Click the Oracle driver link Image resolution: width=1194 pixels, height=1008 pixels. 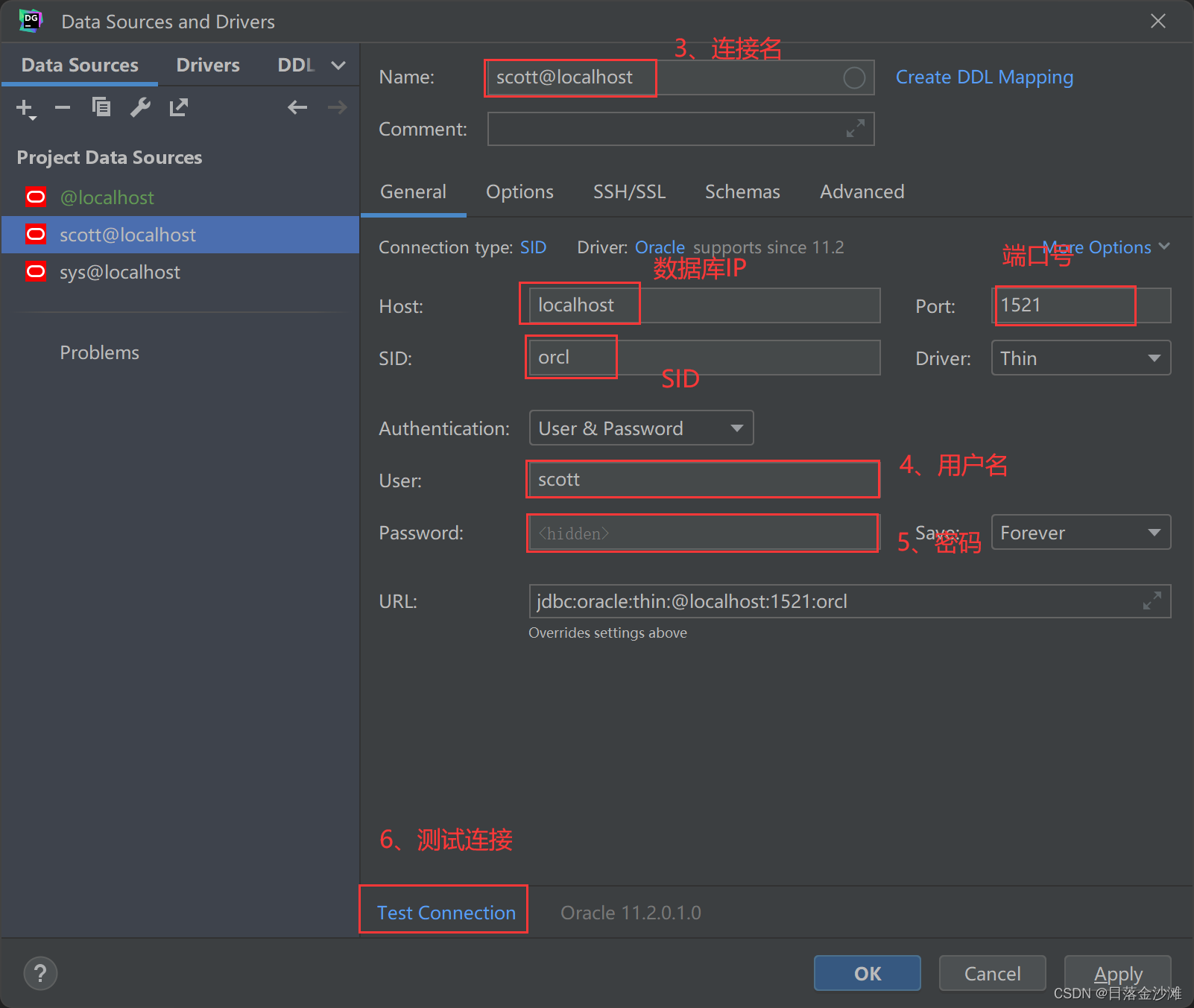click(660, 247)
